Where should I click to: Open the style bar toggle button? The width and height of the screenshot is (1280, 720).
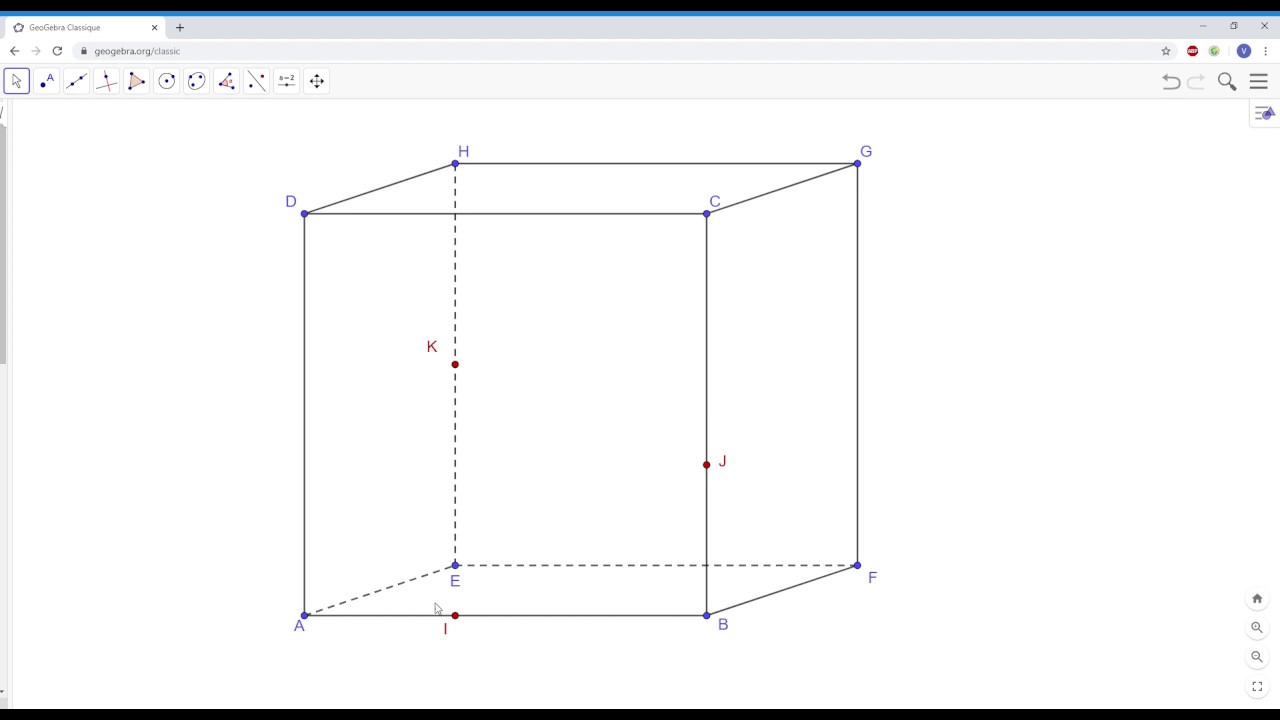[x=1265, y=113]
